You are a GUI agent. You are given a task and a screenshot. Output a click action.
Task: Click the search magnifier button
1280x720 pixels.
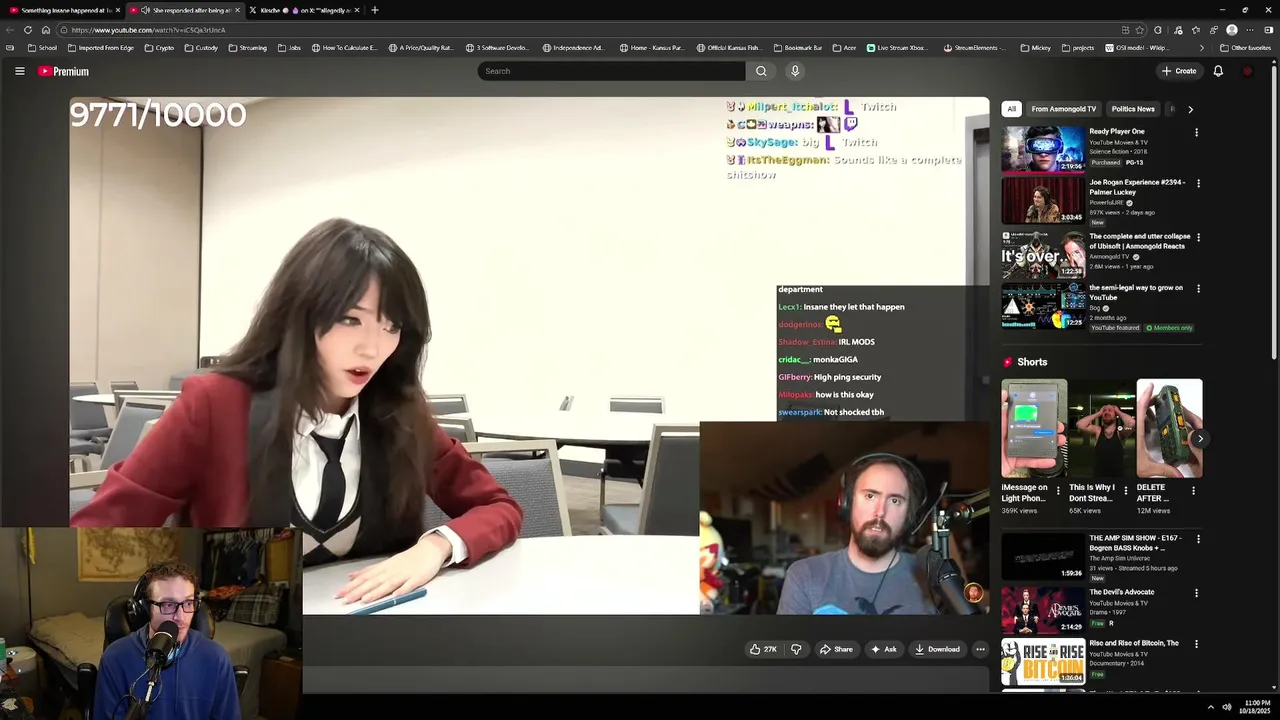(x=761, y=71)
